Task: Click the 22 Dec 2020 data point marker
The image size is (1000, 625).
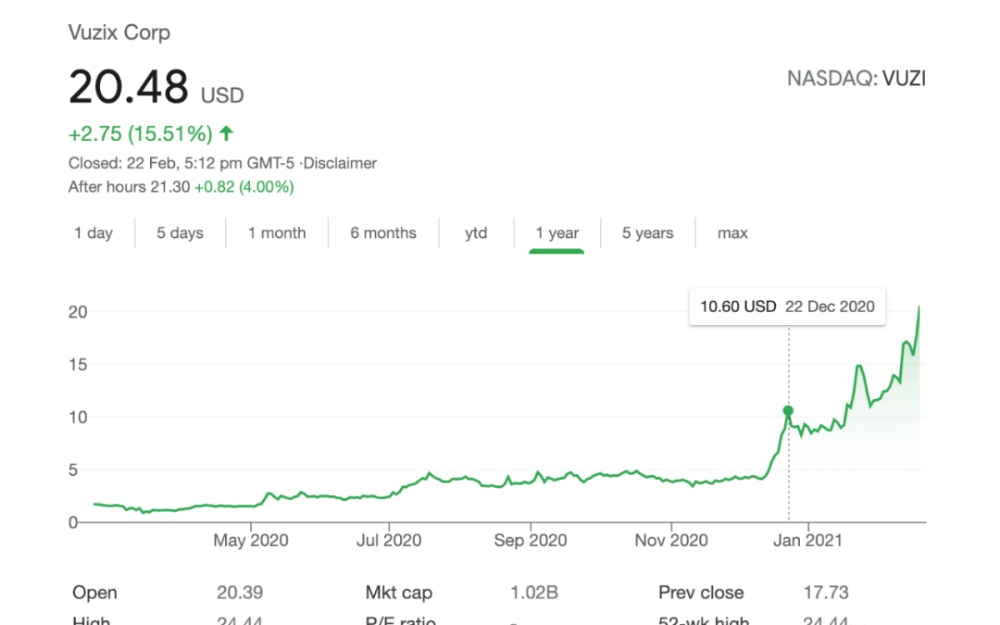Action: [788, 411]
